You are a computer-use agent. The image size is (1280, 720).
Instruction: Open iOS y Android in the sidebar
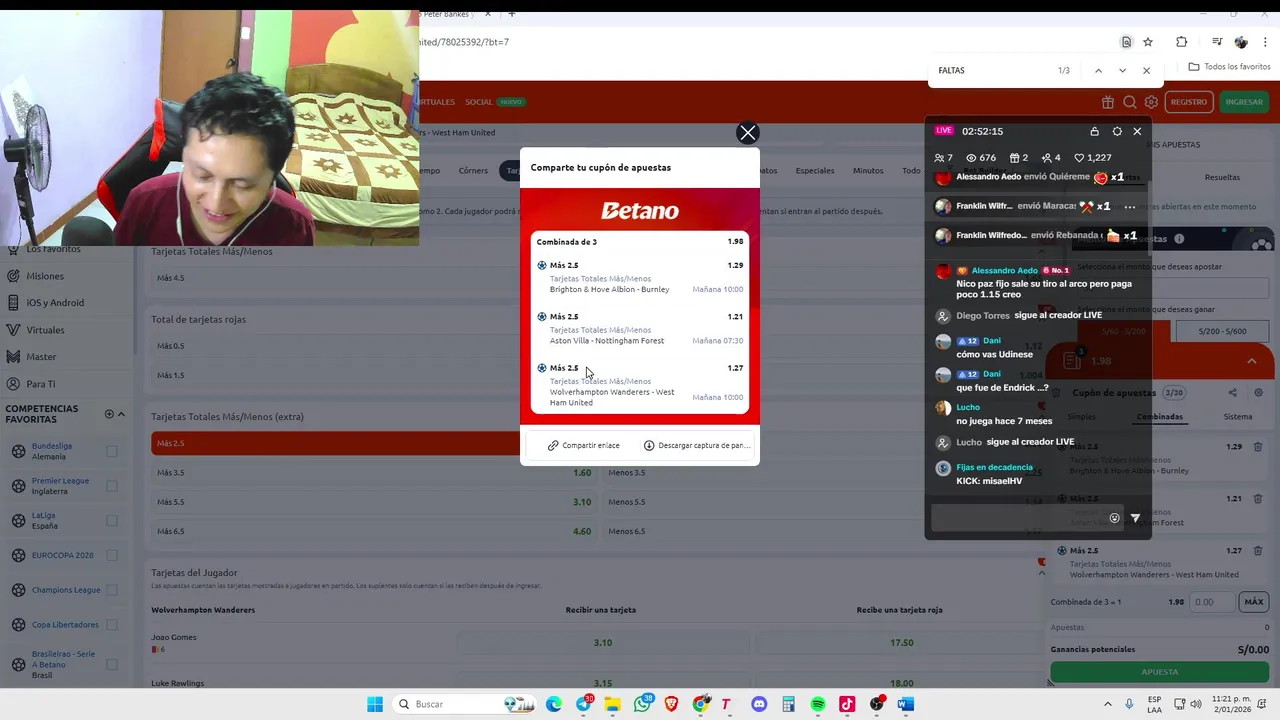click(55, 303)
